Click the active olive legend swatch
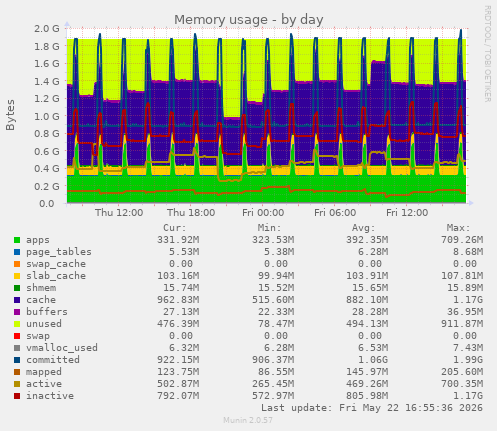 pos(17,384)
